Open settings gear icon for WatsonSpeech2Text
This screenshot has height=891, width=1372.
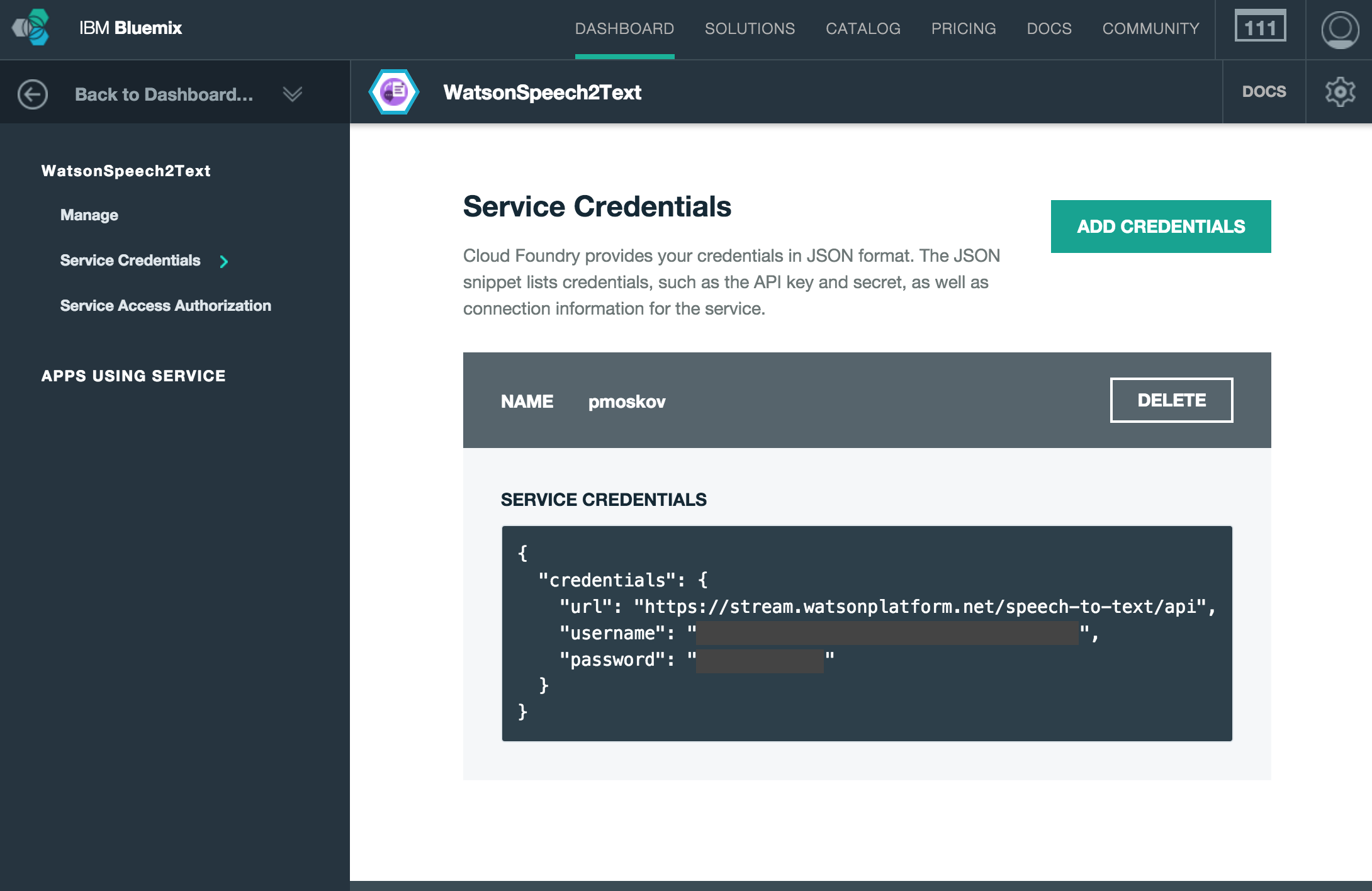click(1339, 92)
